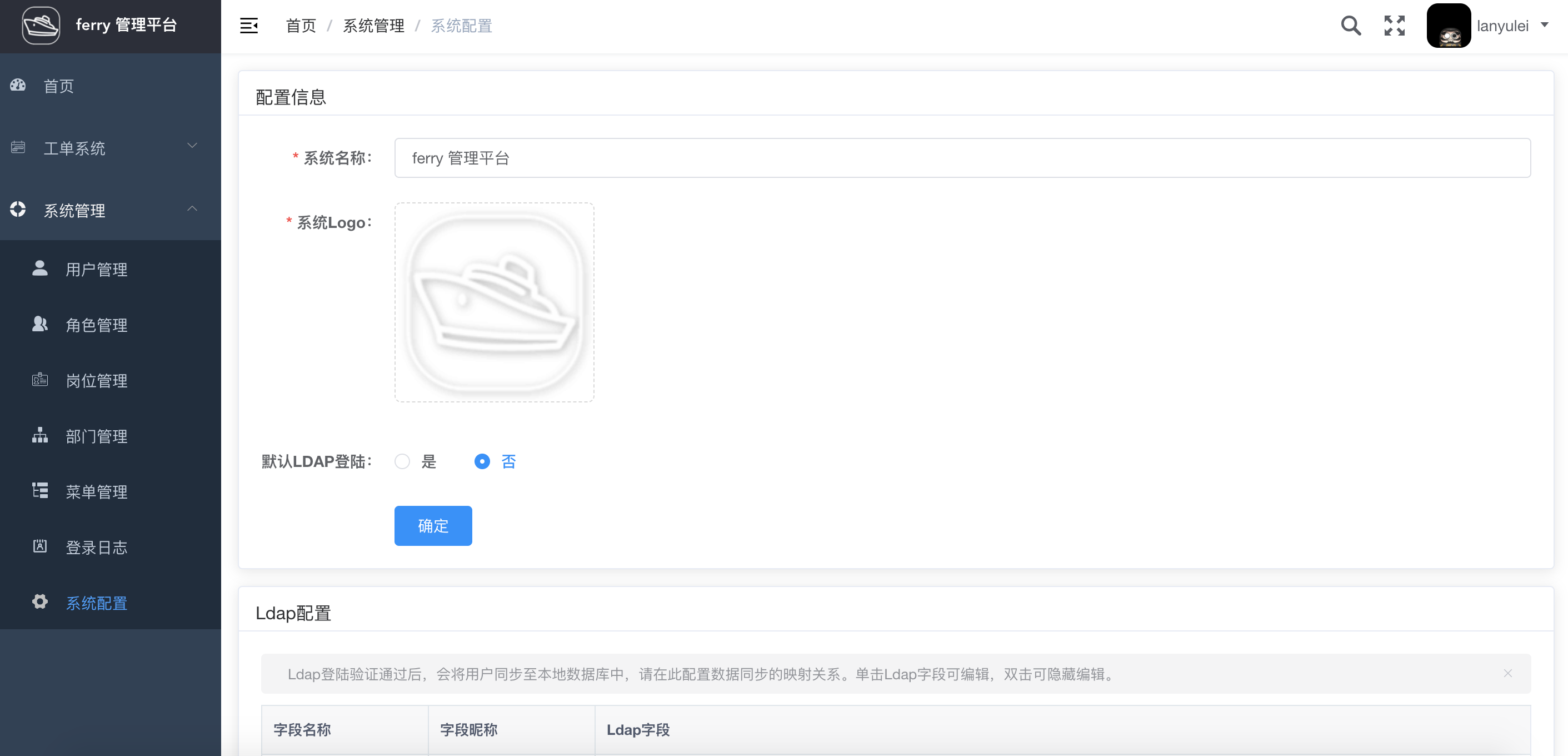
Task: Click the 登录日志 log icon
Action: (x=39, y=546)
